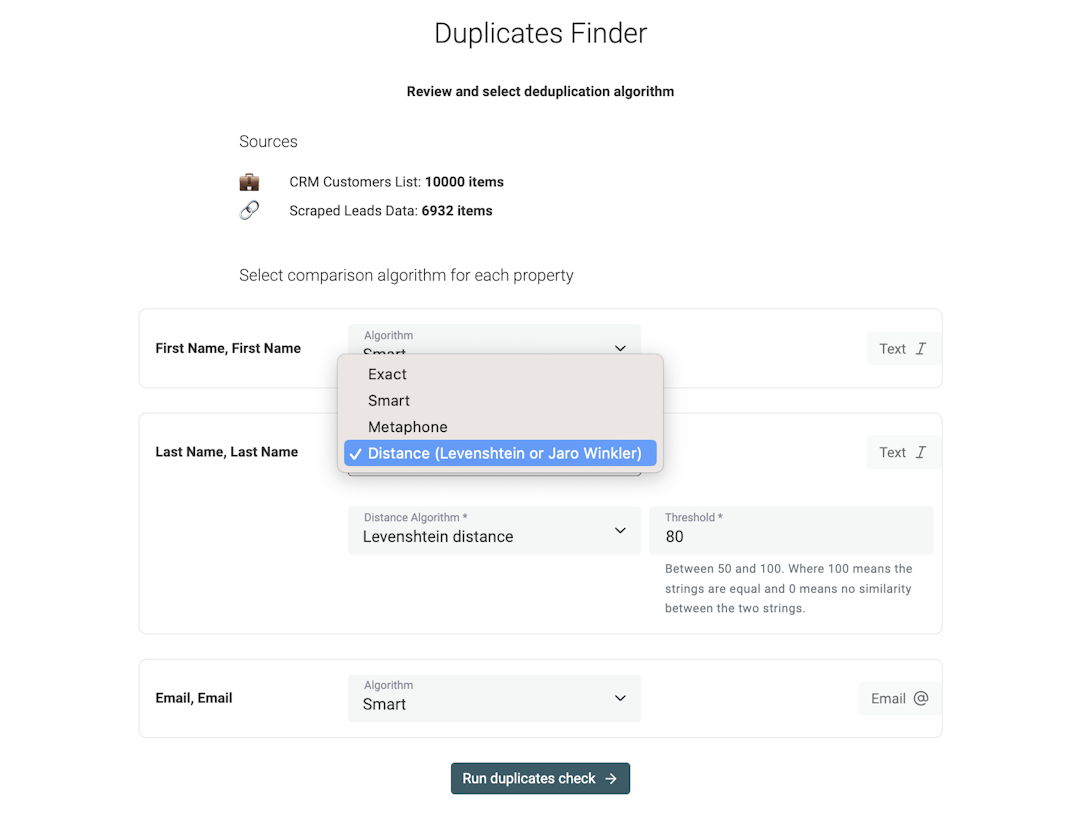
Task: Click the CRM Customers List source entry
Action: click(x=395, y=182)
